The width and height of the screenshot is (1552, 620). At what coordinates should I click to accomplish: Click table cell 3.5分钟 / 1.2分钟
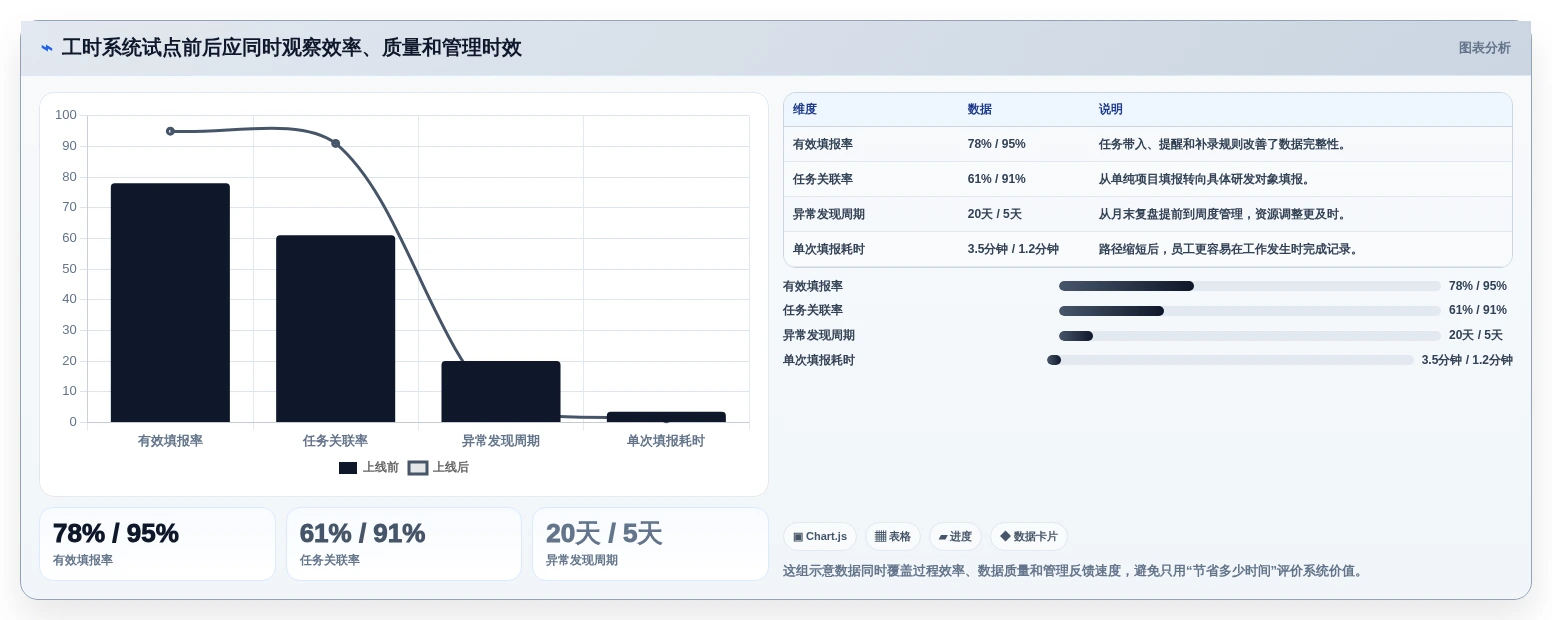tap(1013, 249)
